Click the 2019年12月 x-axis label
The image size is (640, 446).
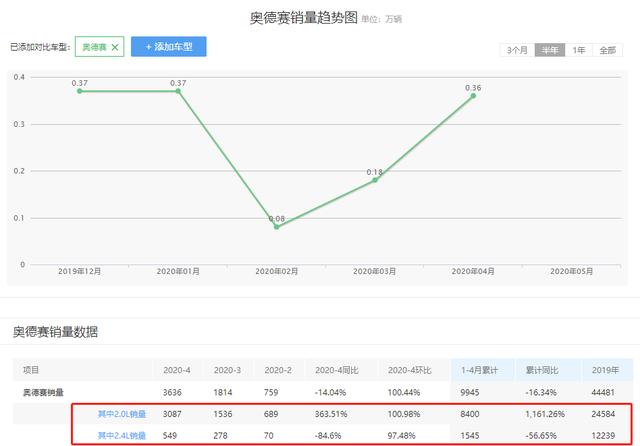pyautogui.click(x=80, y=271)
